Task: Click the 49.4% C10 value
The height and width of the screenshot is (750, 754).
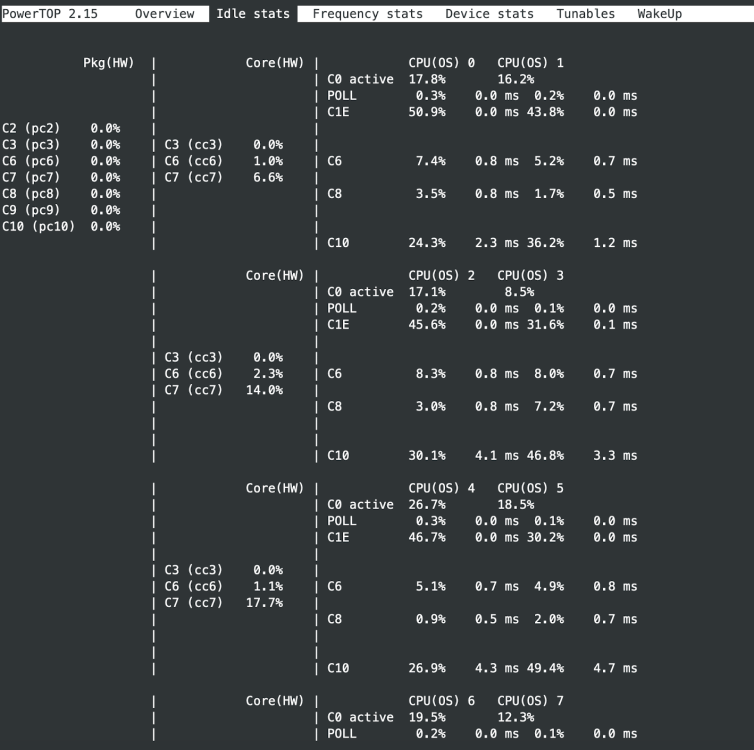Action: [x=545, y=667]
